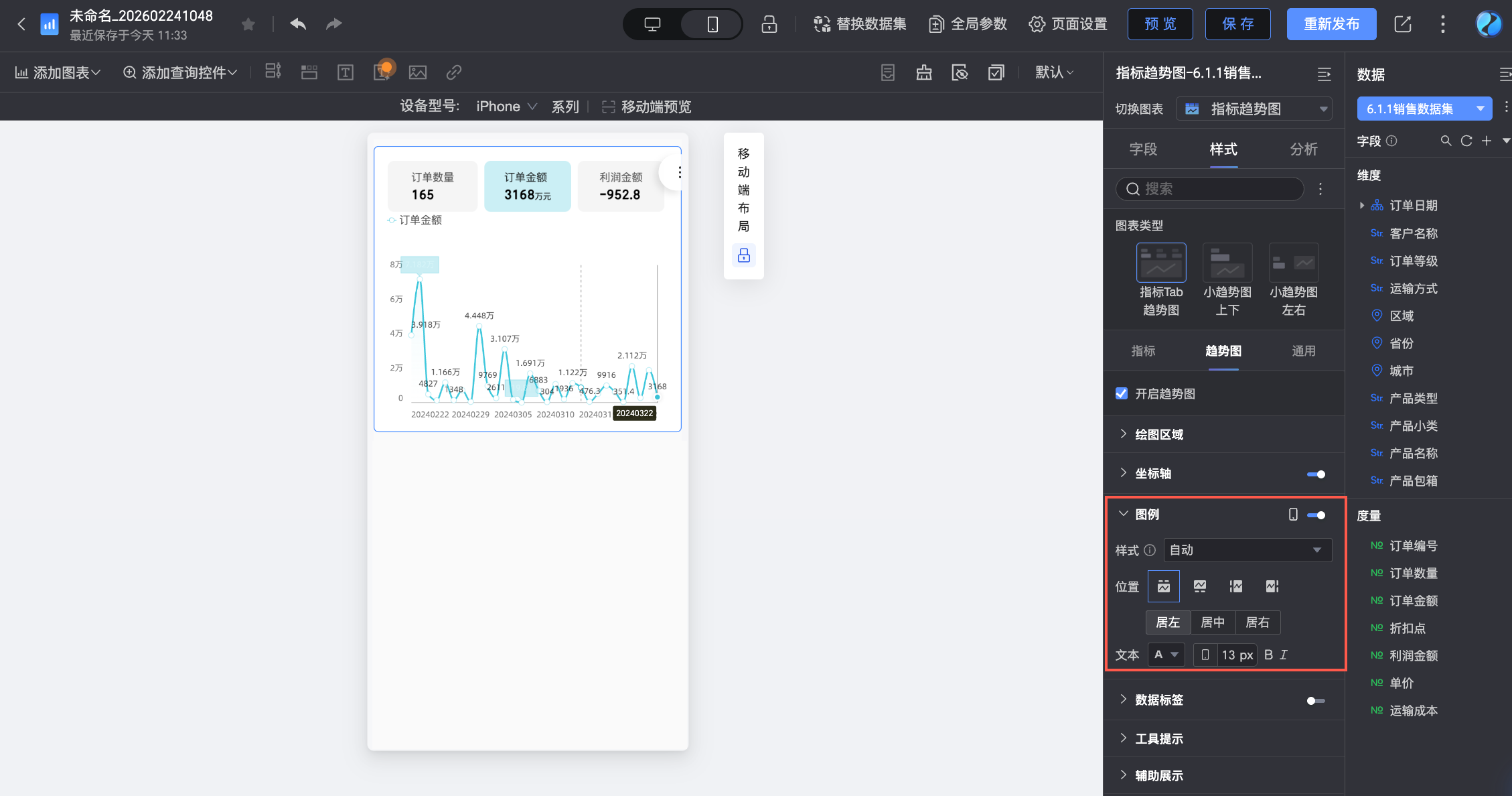The width and height of the screenshot is (1512, 796).
Task: Click the undo arrow icon
Action: (298, 24)
